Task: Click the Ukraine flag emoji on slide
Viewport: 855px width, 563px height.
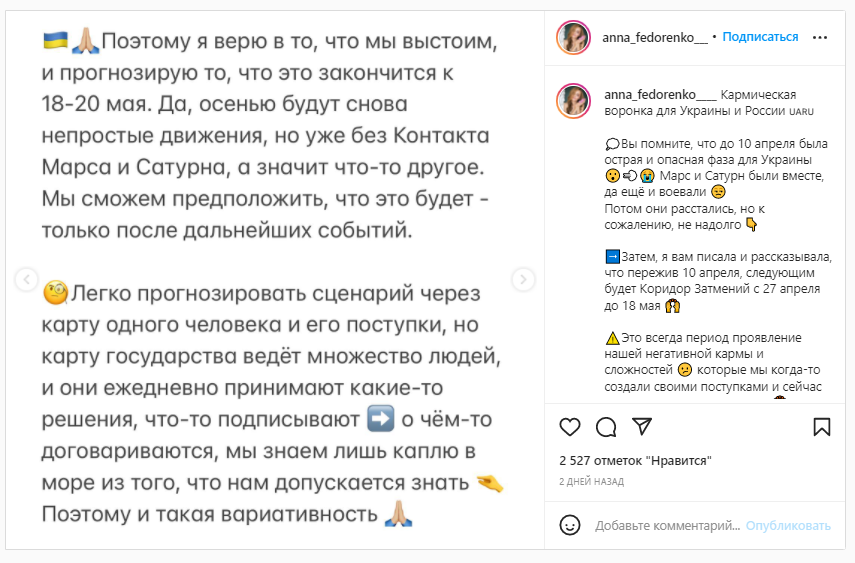Action: click(55, 42)
